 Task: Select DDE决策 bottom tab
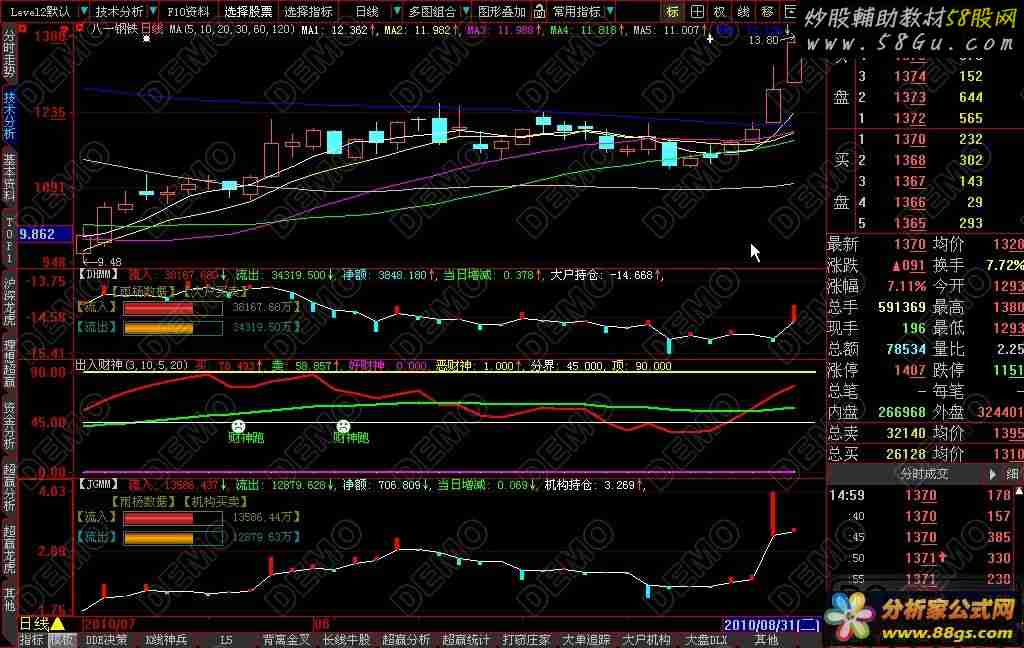107,640
